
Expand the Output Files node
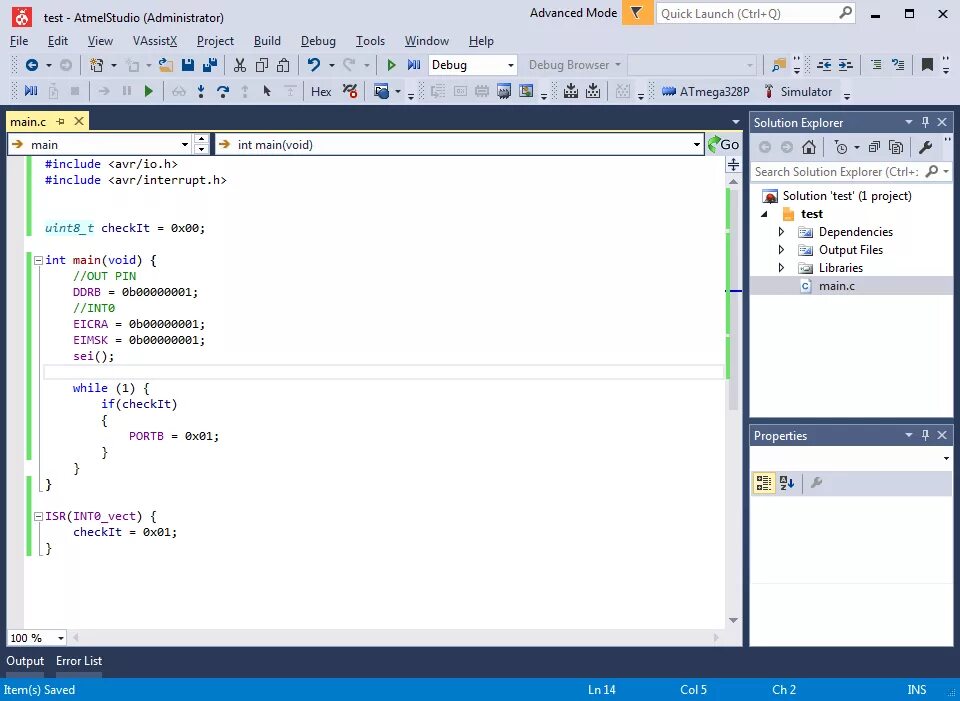point(781,250)
